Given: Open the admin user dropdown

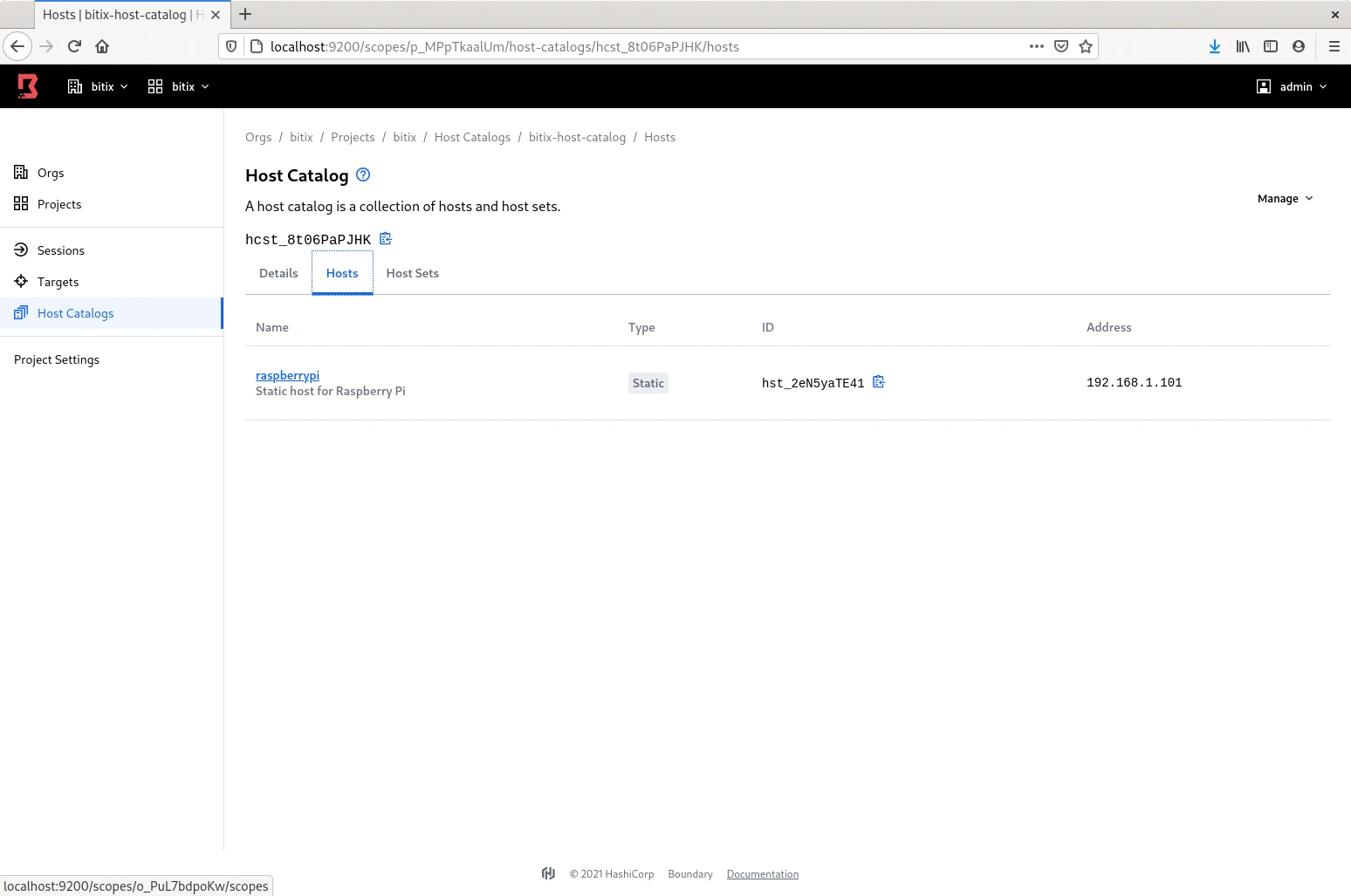Looking at the screenshot, I should 1292,86.
